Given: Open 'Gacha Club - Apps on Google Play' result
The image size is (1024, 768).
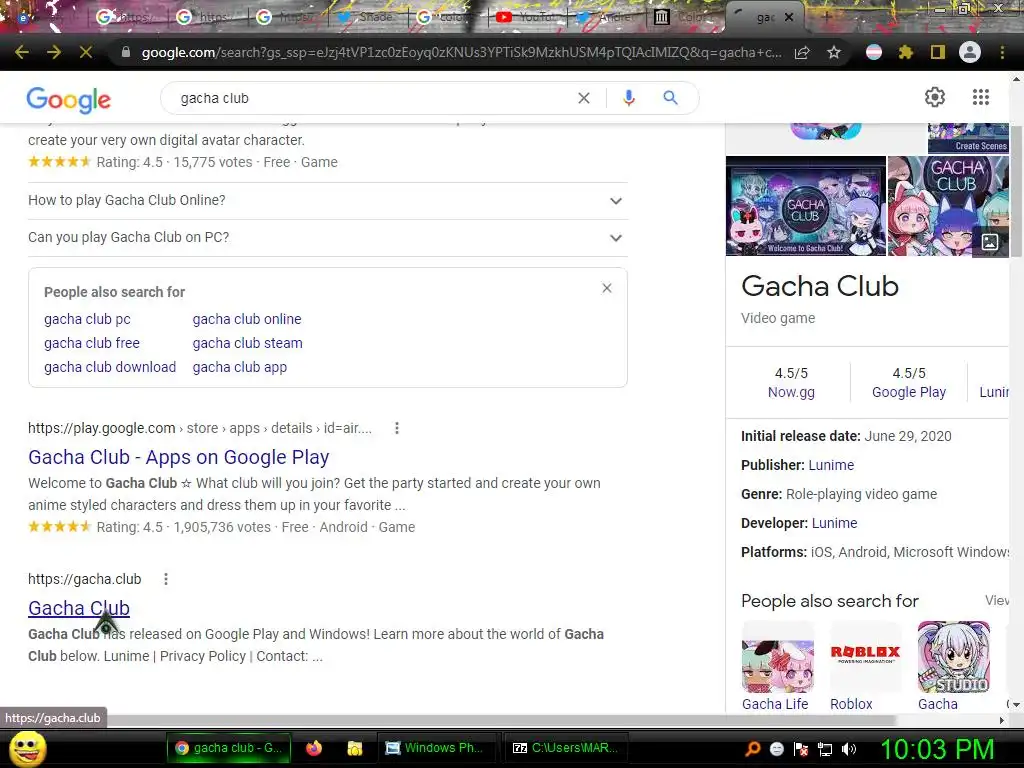Looking at the screenshot, I should pyautogui.click(x=178, y=457).
